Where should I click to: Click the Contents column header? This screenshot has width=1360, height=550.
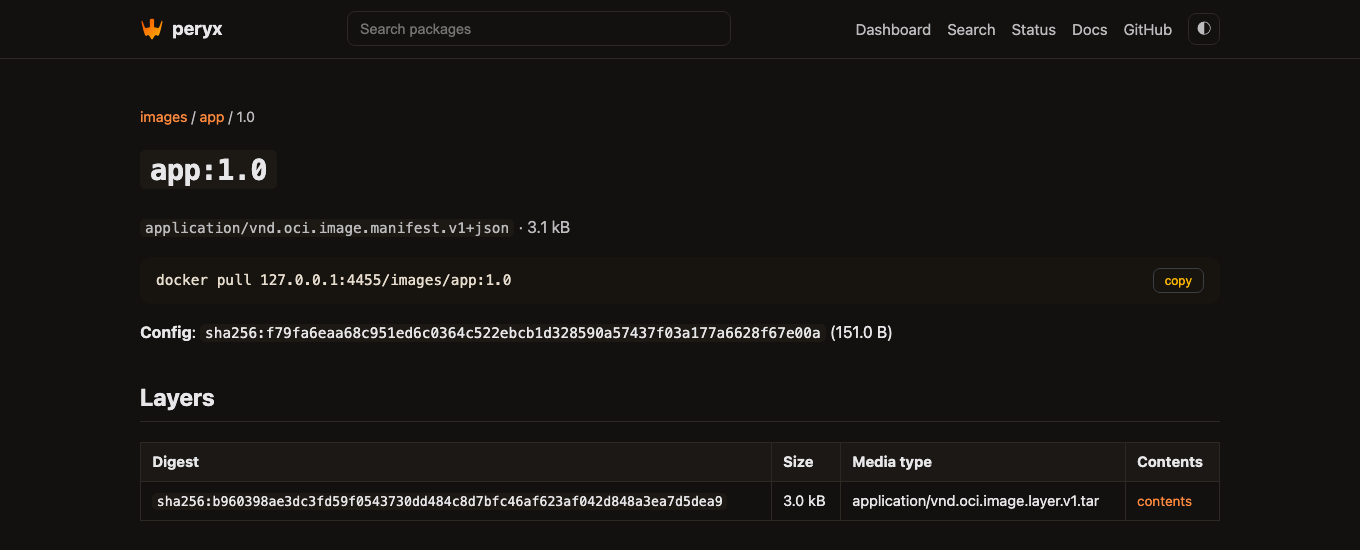click(1170, 462)
